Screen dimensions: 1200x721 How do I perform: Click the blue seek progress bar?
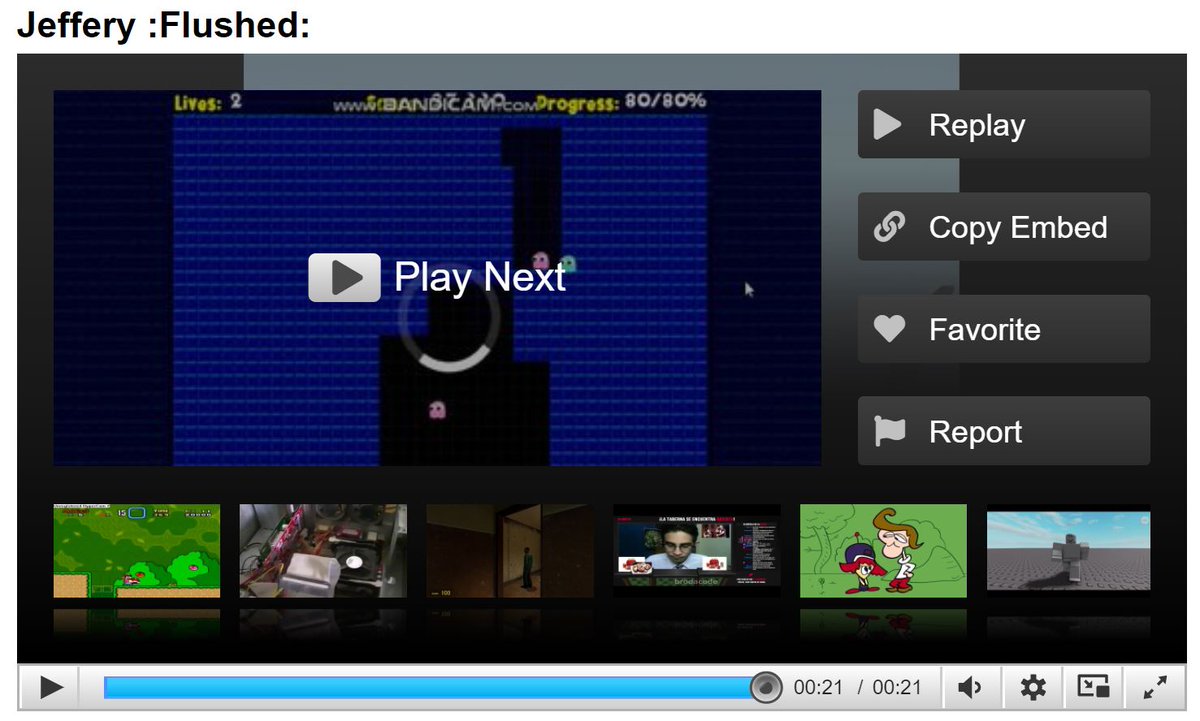coord(434,687)
